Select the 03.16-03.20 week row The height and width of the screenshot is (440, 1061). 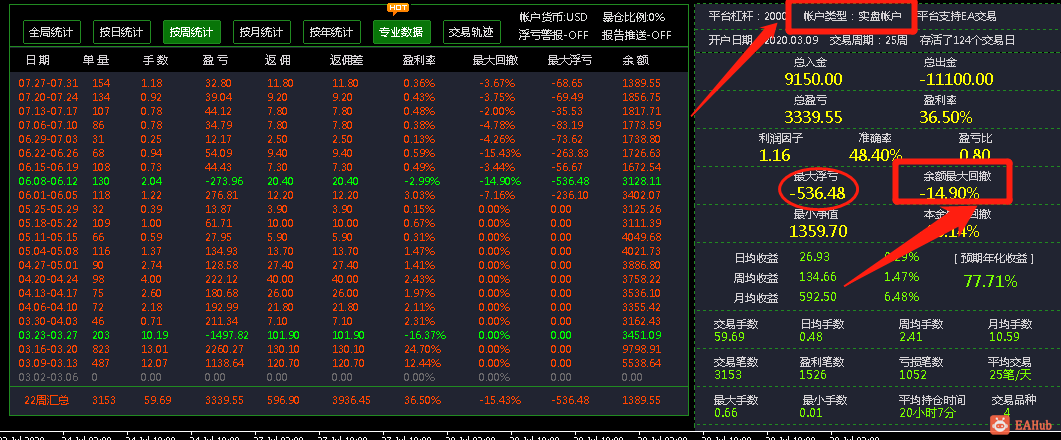(349, 349)
